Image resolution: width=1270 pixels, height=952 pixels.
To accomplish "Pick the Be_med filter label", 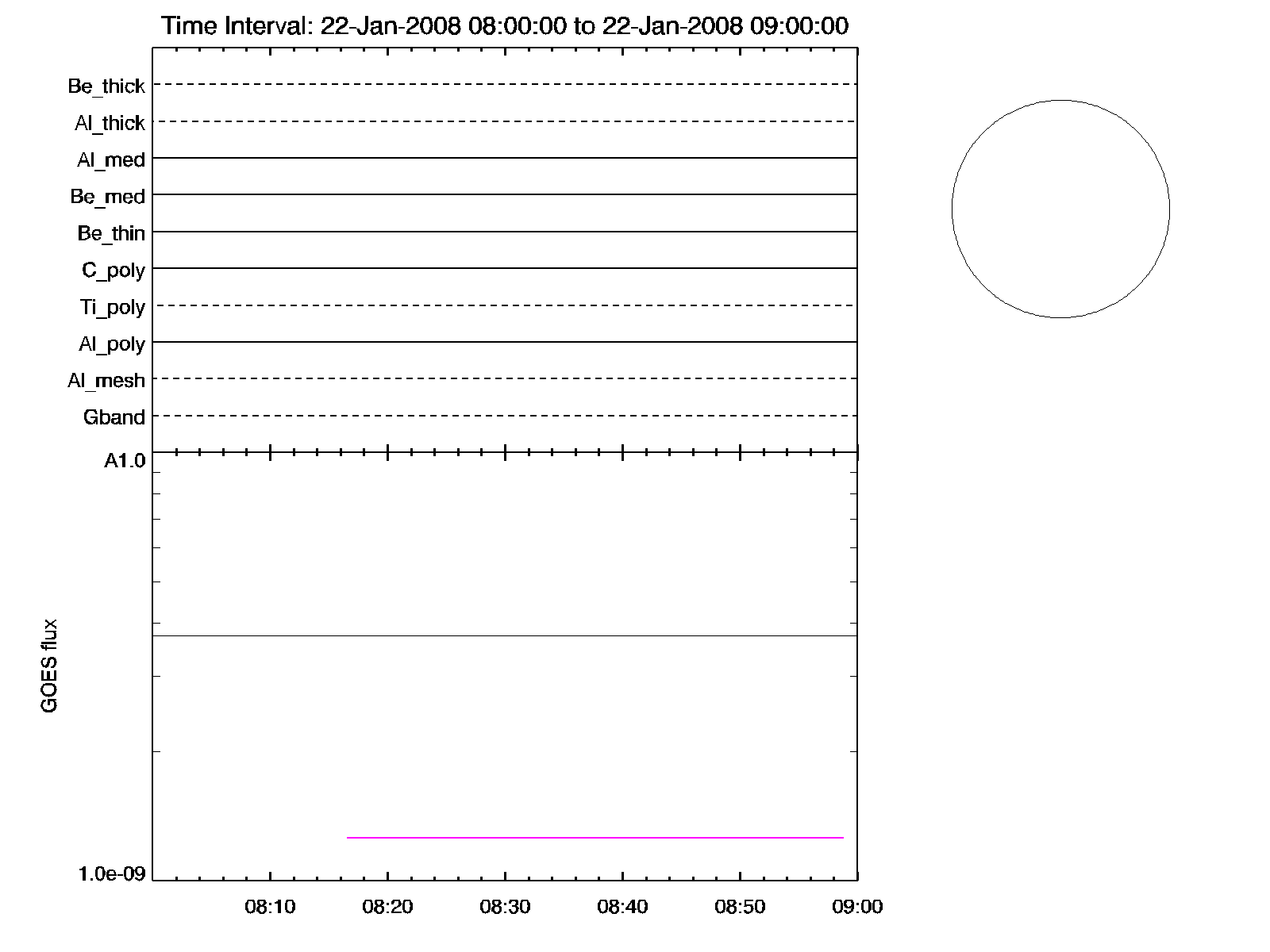I will point(108,197).
